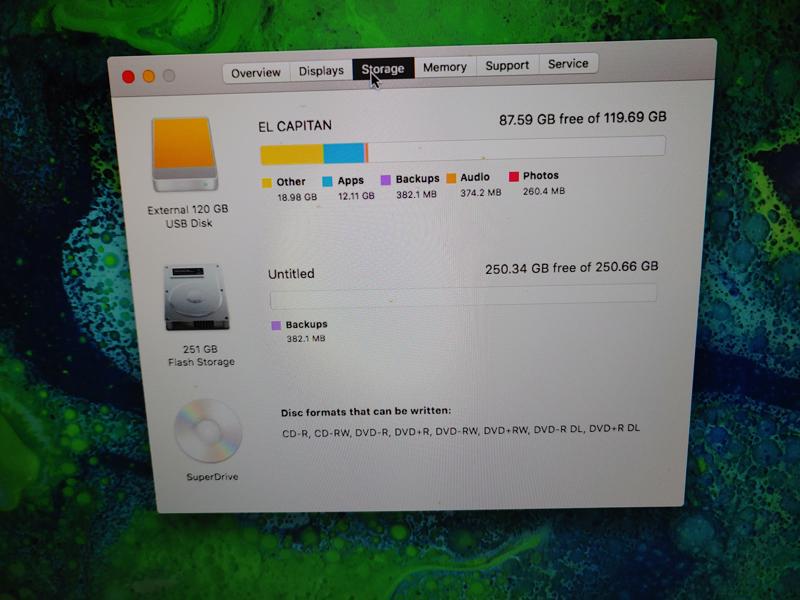
Task: Click the "External 120 GB USB Disk" label
Action: (188, 216)
